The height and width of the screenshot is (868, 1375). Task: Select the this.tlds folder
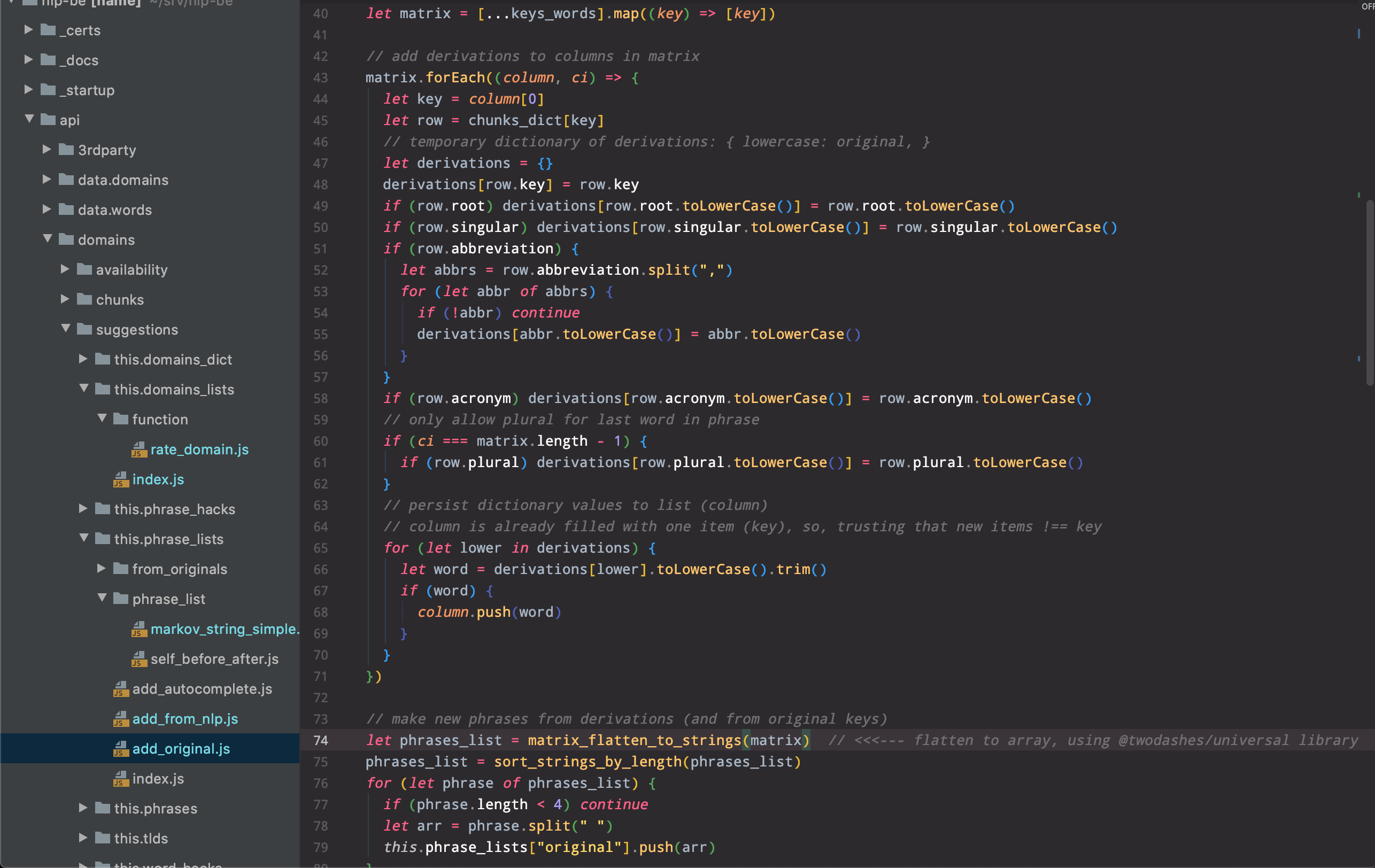pos(141,838)
